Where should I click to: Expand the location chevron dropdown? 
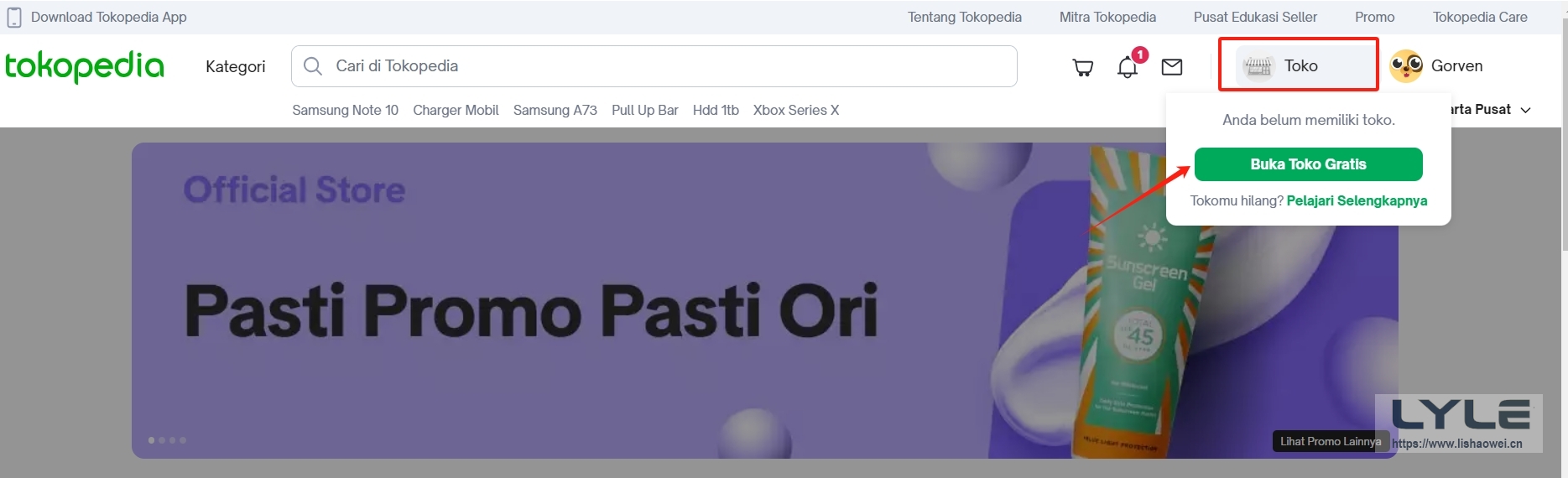(x=1526, y=110)
